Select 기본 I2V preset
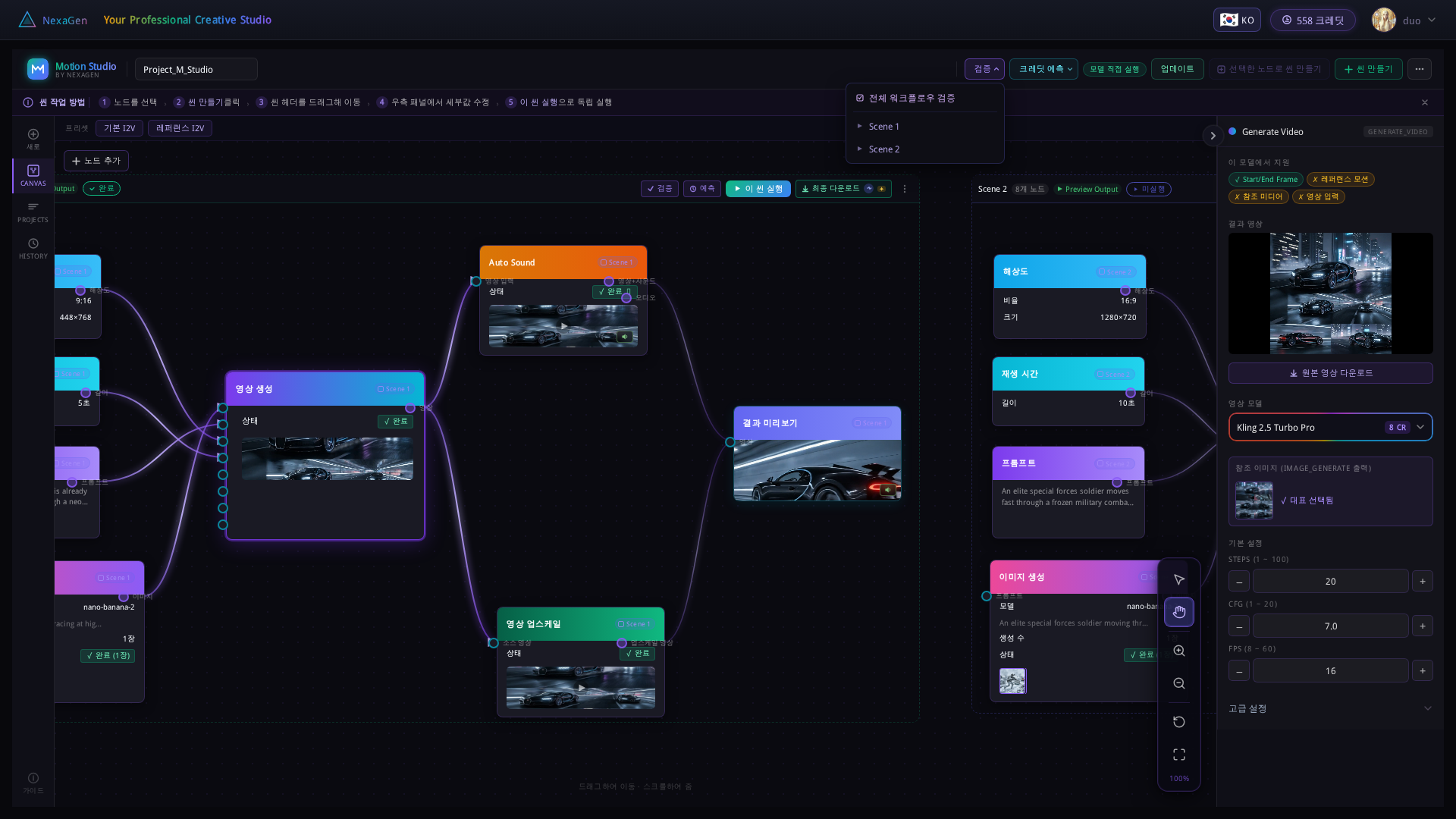 [119, 128]
